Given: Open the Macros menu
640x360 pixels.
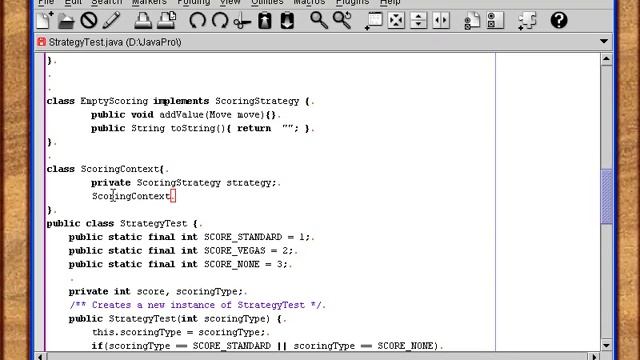Looking at the screenshot, I should 309,2.
